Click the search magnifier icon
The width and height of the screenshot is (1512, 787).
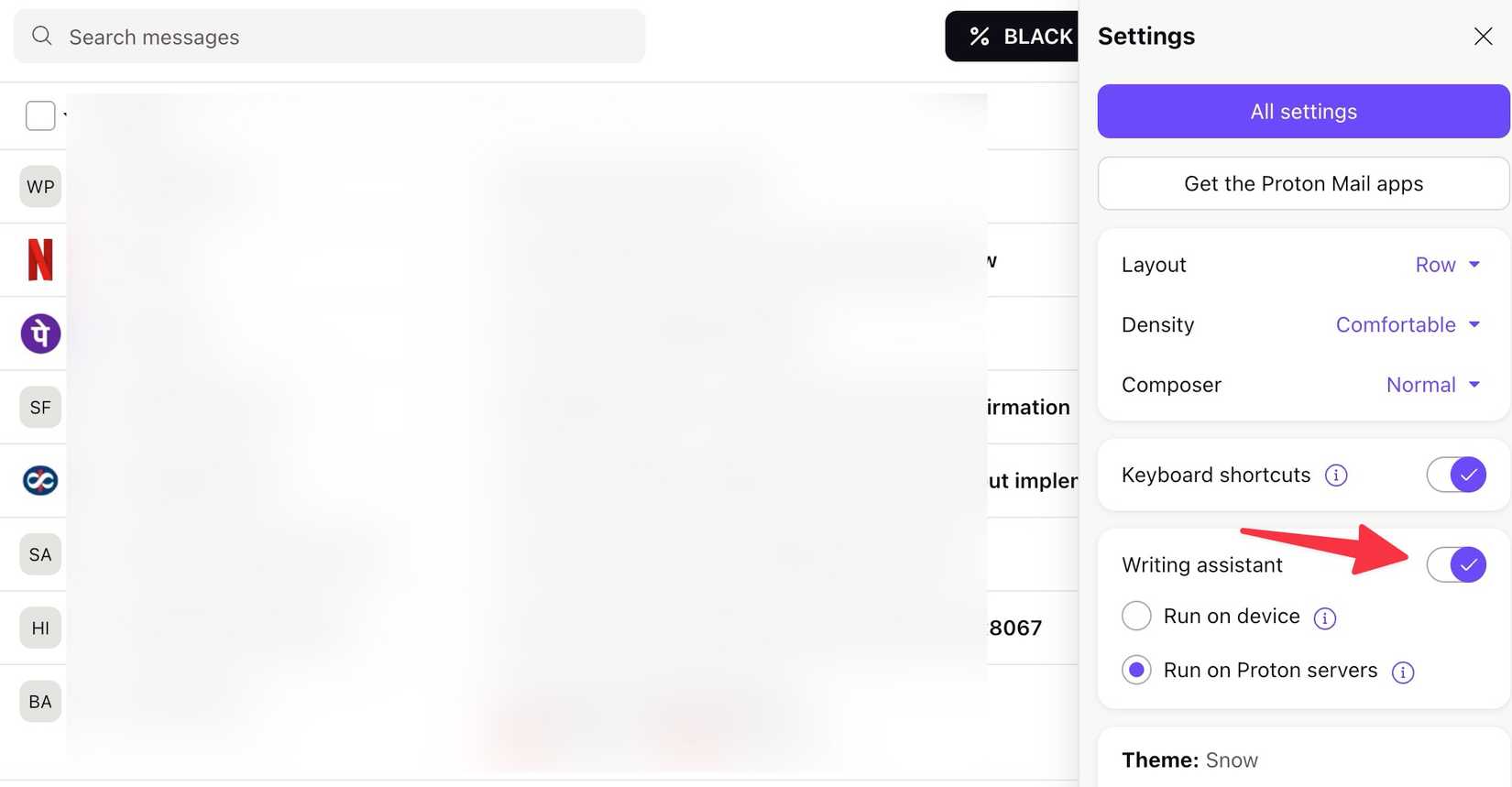[x=42, y=36]
